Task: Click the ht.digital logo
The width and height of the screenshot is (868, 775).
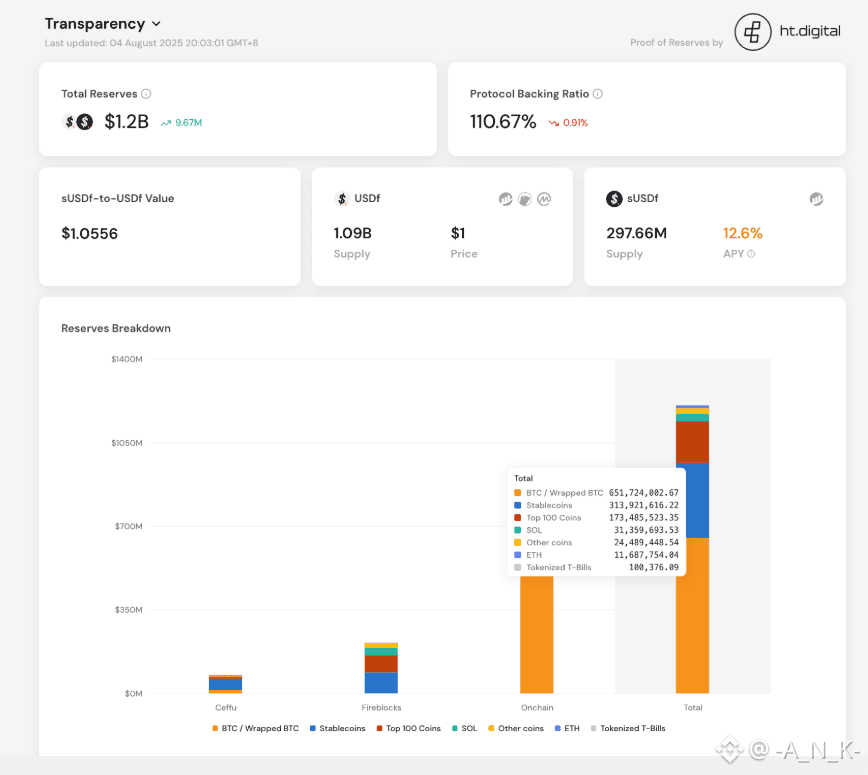Action: [788, 32]
